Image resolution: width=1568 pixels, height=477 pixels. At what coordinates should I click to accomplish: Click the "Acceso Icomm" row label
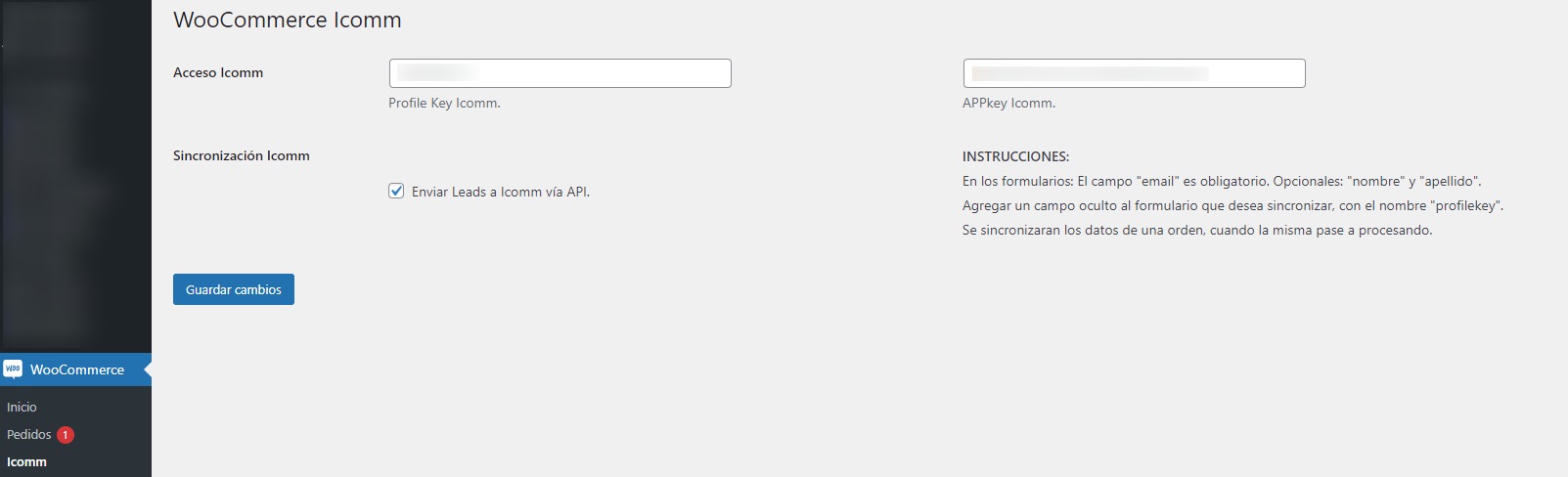coord(218,73)
